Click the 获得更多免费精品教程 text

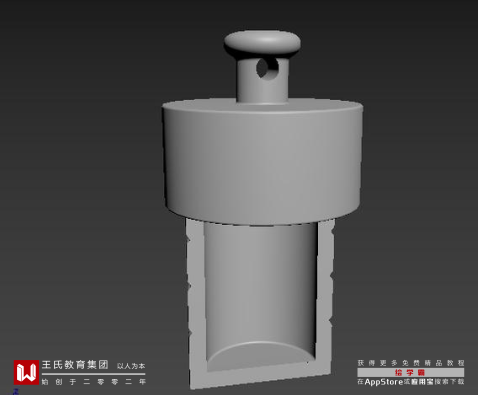(411, 363)
